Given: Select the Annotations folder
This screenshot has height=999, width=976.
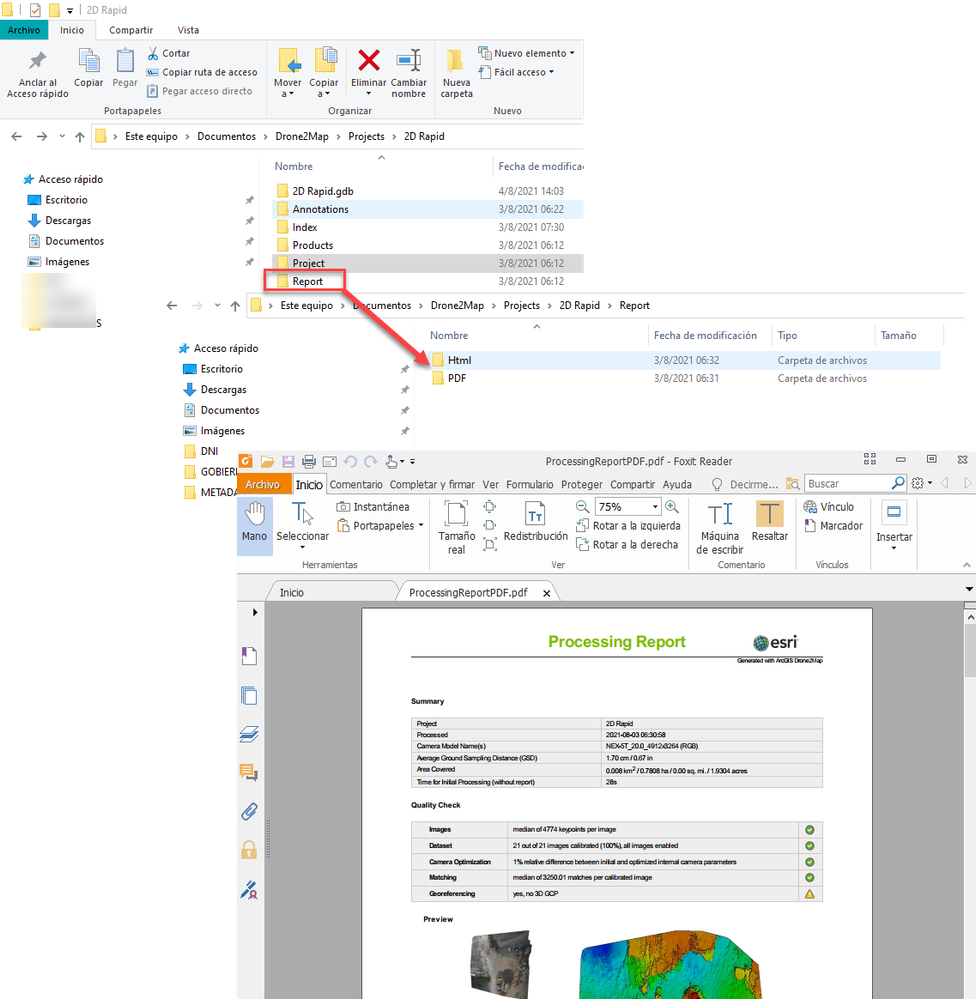Looking at the screenshot, I should 427,209.
